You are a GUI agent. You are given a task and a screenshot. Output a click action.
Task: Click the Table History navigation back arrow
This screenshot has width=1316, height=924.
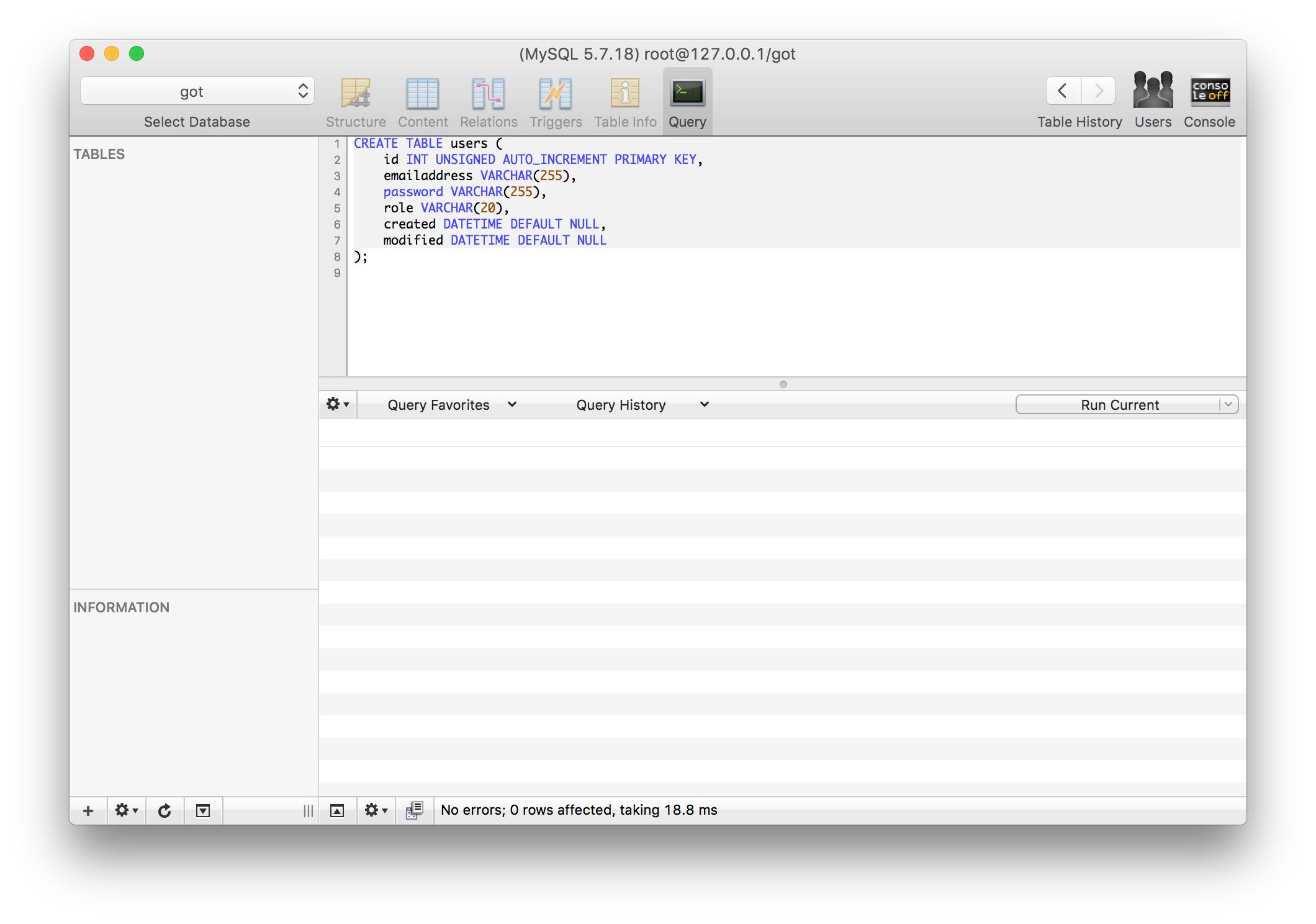tap(1064, 90)
